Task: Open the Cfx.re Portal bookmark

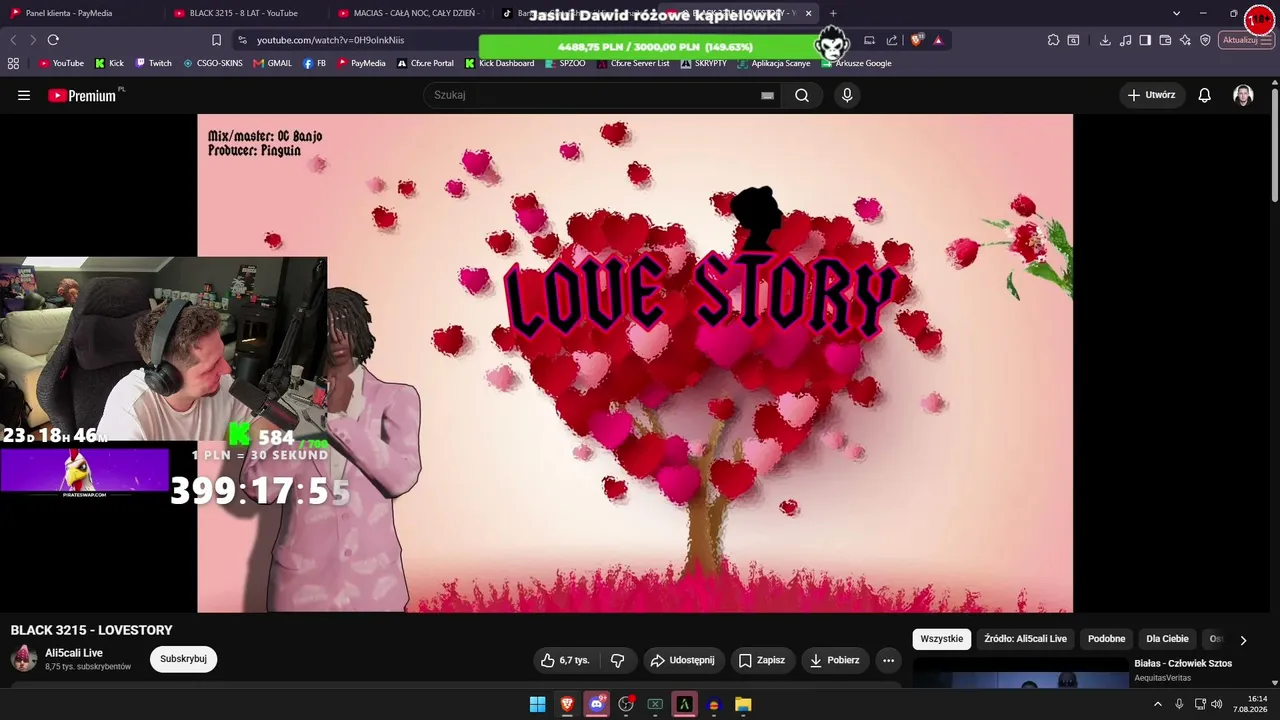Action: (x=425, y=63)
